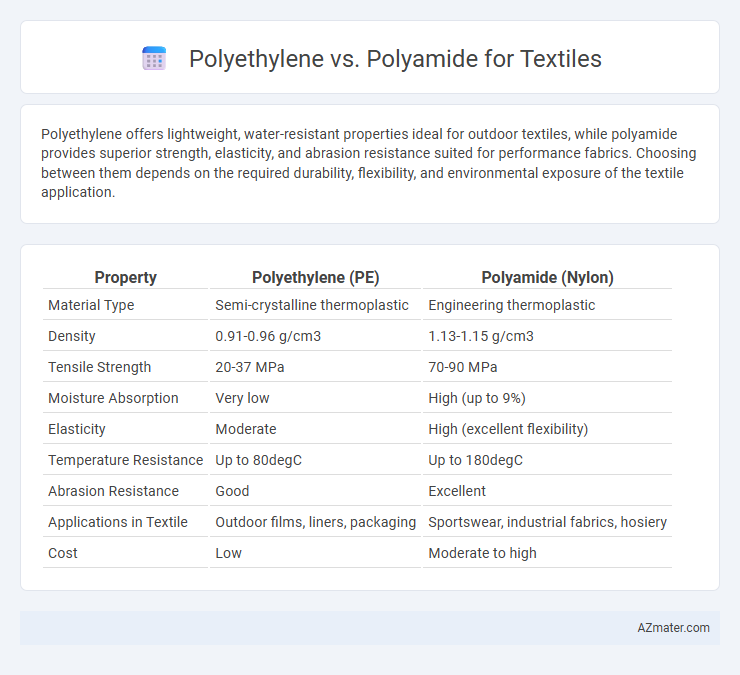Click the '70-90 MPa' value

(x=462, y=367)
